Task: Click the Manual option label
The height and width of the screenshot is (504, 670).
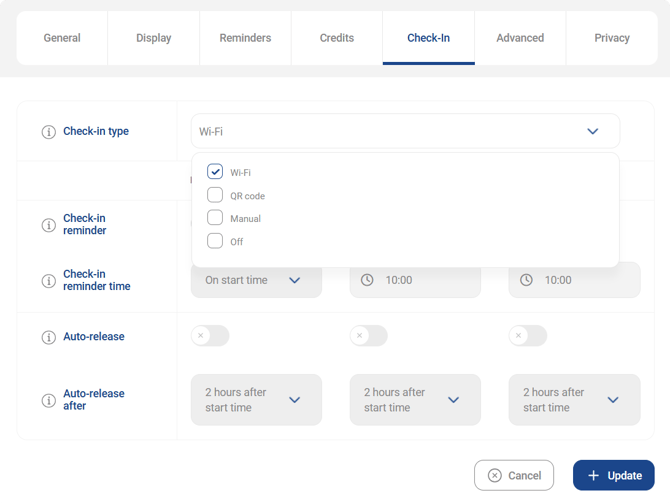Action: coord(245,219)
